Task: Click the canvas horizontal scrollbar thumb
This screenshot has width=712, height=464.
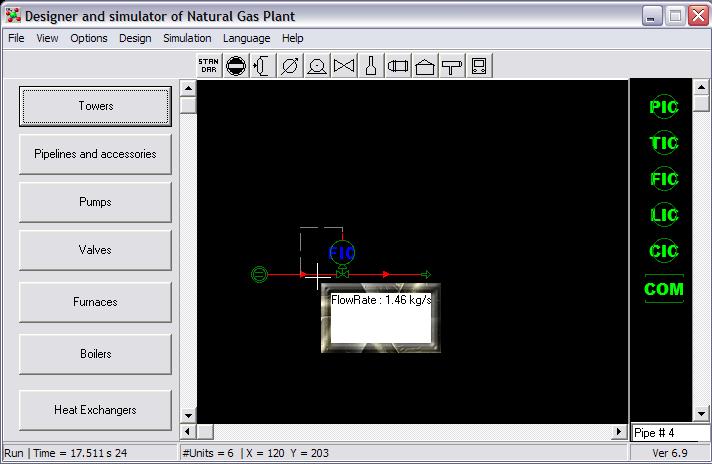Action: pos(205,431)
